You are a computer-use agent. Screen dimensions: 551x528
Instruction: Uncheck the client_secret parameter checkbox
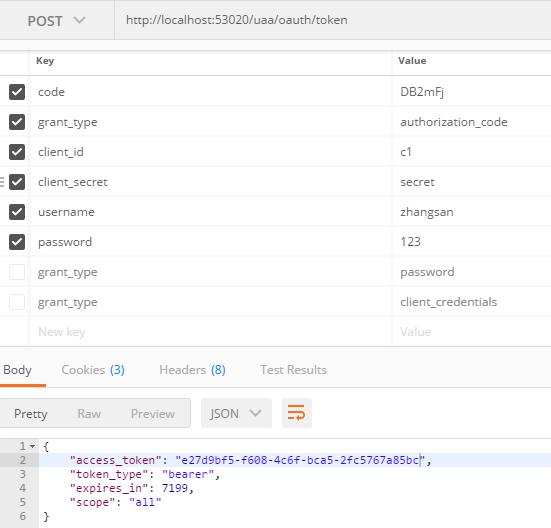coord(17,182)
